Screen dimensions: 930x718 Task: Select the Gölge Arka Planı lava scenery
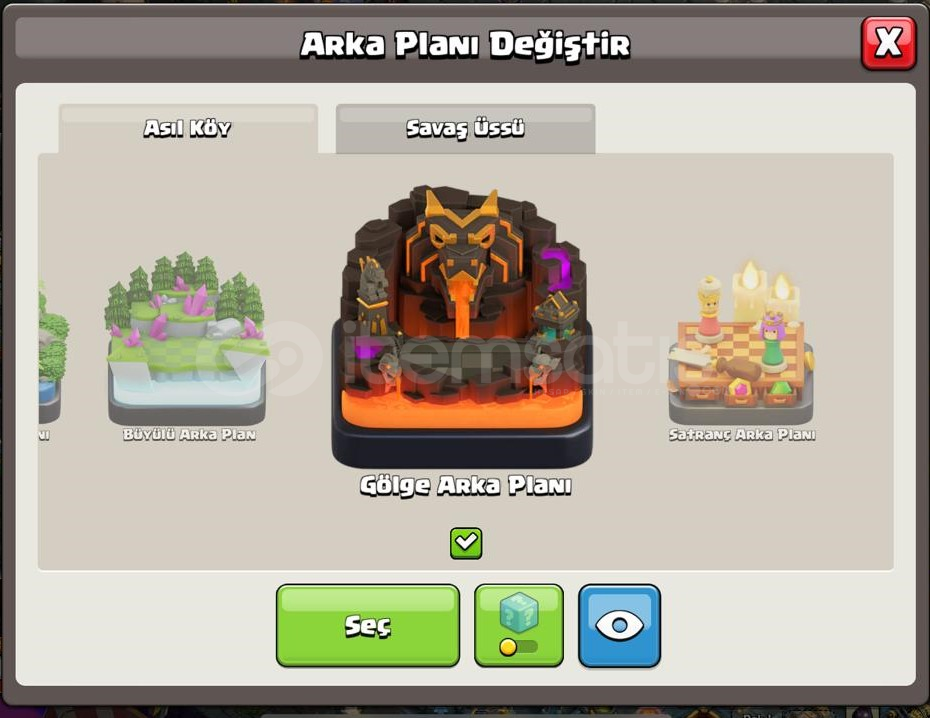462,327
